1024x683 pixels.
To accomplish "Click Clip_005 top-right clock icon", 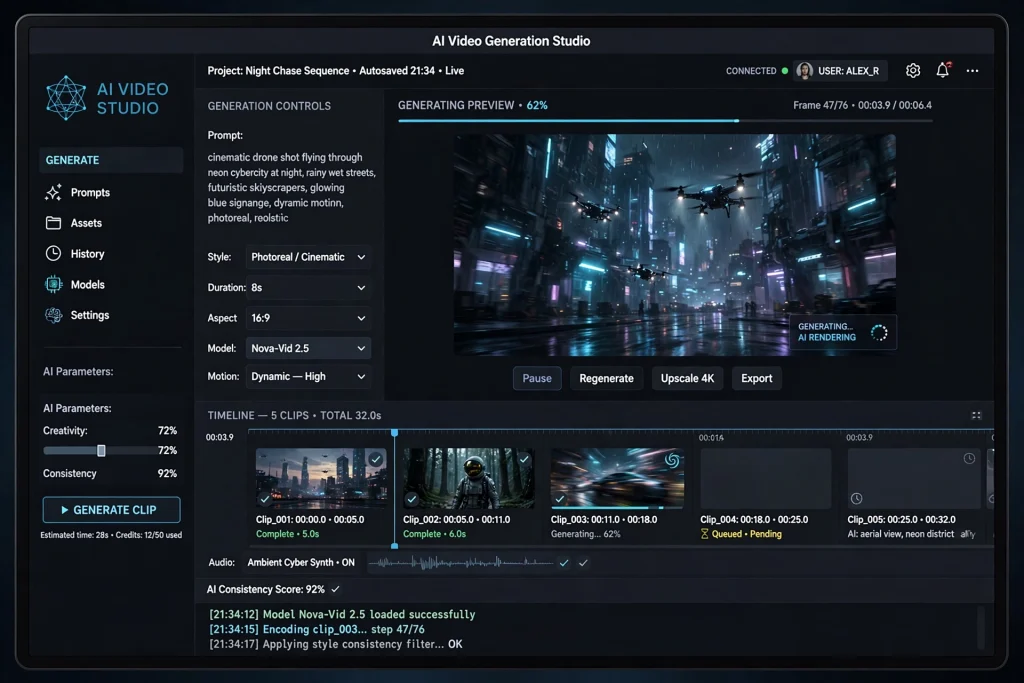I will click(969, 458).
